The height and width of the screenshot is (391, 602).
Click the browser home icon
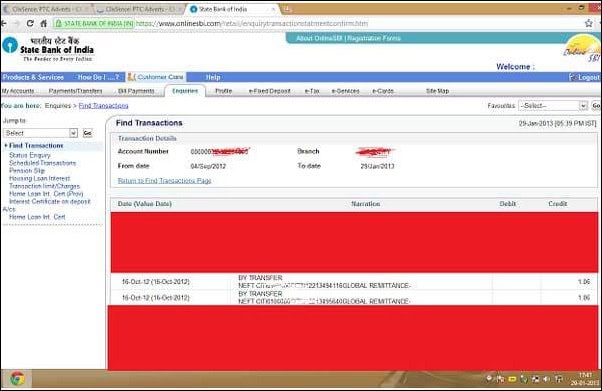tap(44, 23)
